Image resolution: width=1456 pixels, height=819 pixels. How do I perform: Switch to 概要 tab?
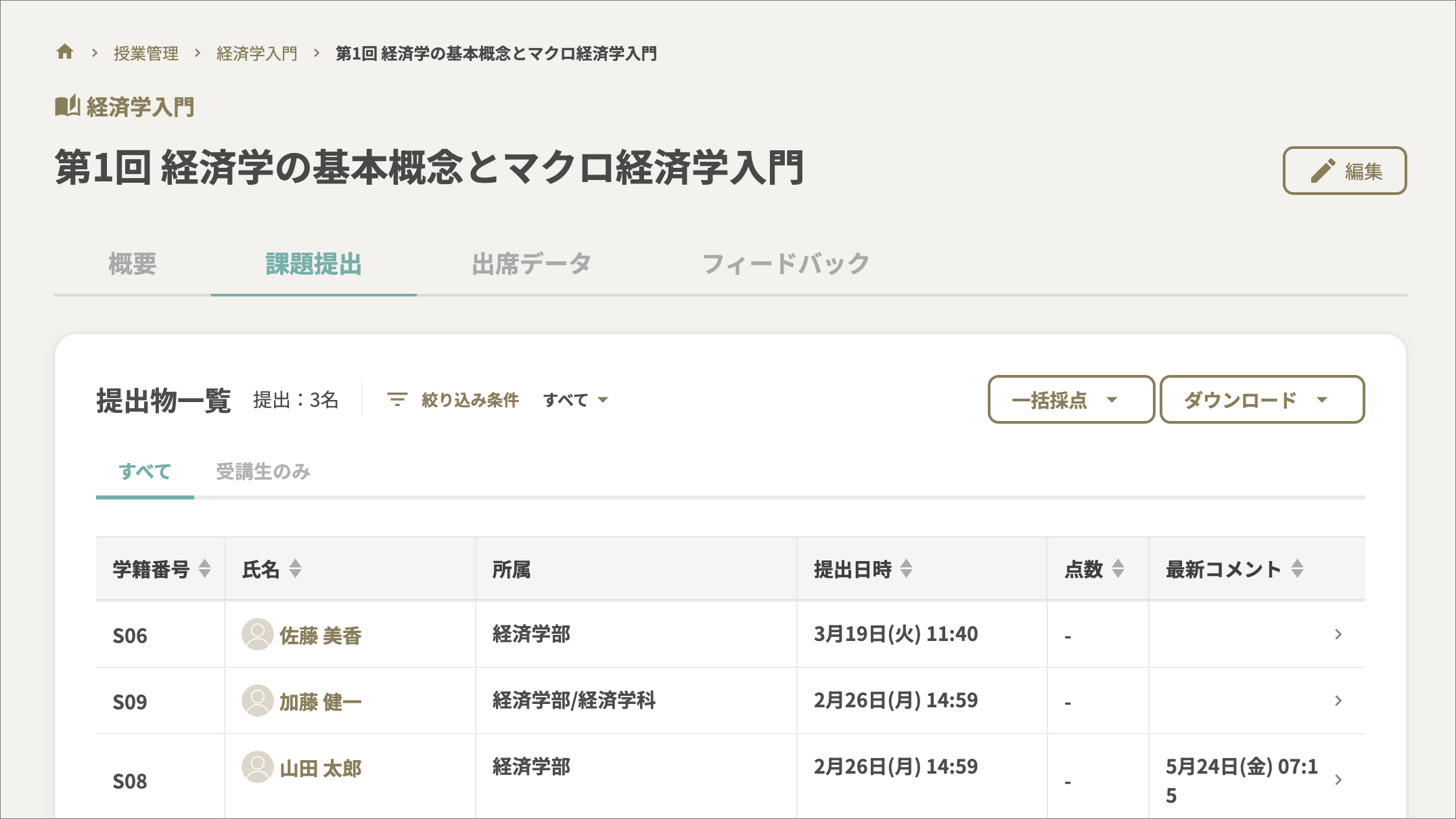coord(133,264)
